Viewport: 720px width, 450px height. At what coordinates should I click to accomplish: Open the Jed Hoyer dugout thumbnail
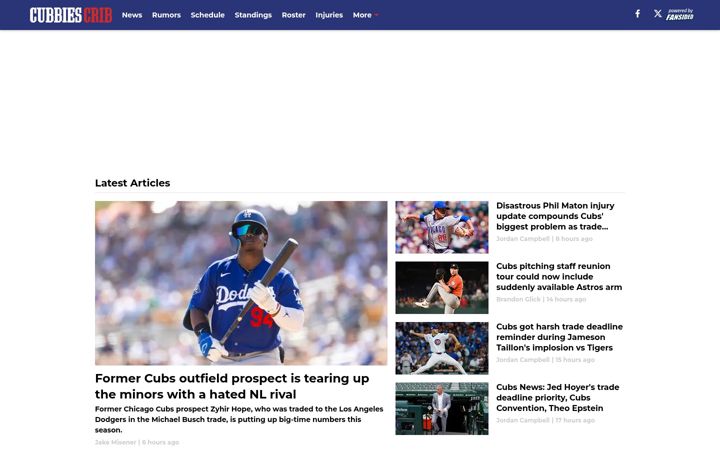(442, 409)
